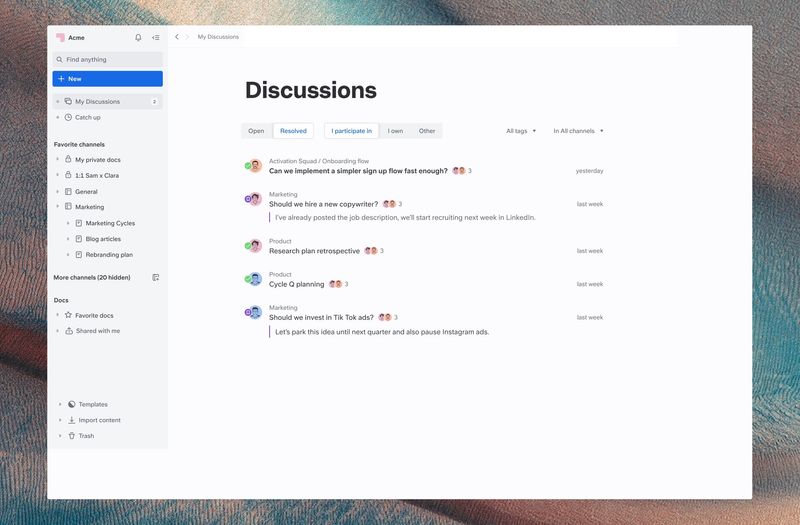
Task: Open the In All channels dropdown
Action: (x=578, y=131)
